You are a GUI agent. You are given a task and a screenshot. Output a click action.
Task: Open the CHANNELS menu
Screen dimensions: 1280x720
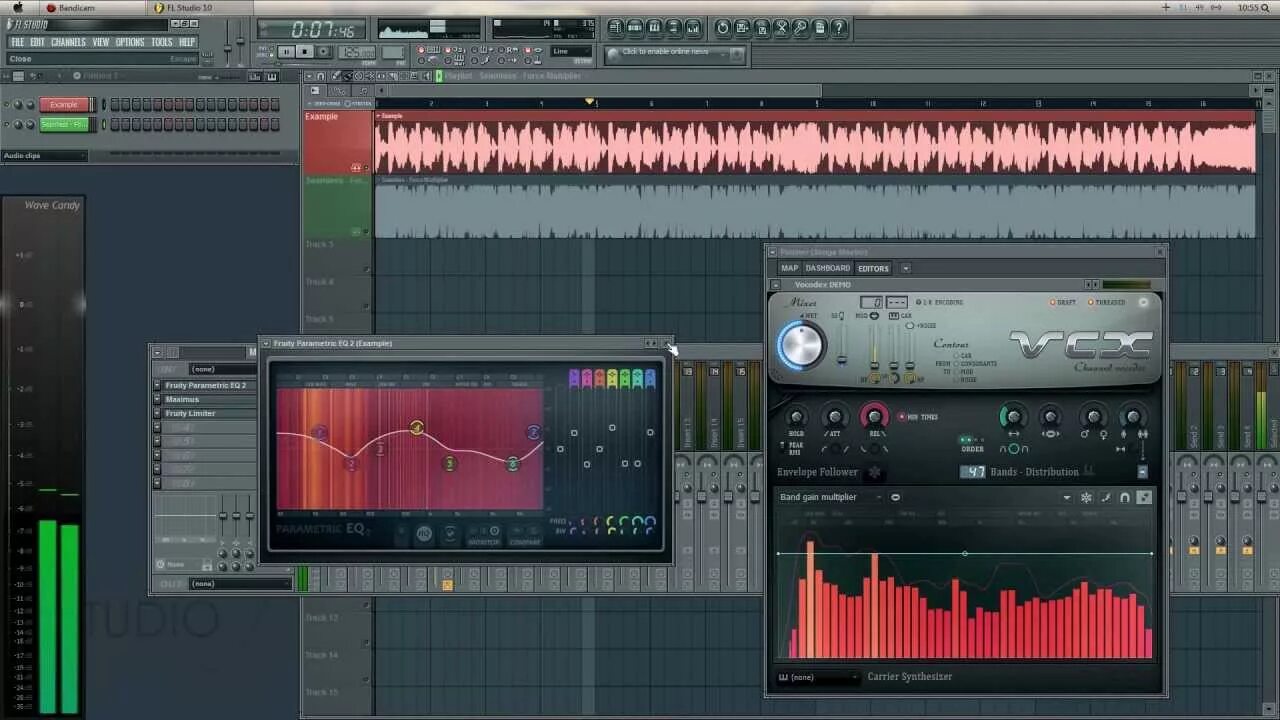point(68,42)
